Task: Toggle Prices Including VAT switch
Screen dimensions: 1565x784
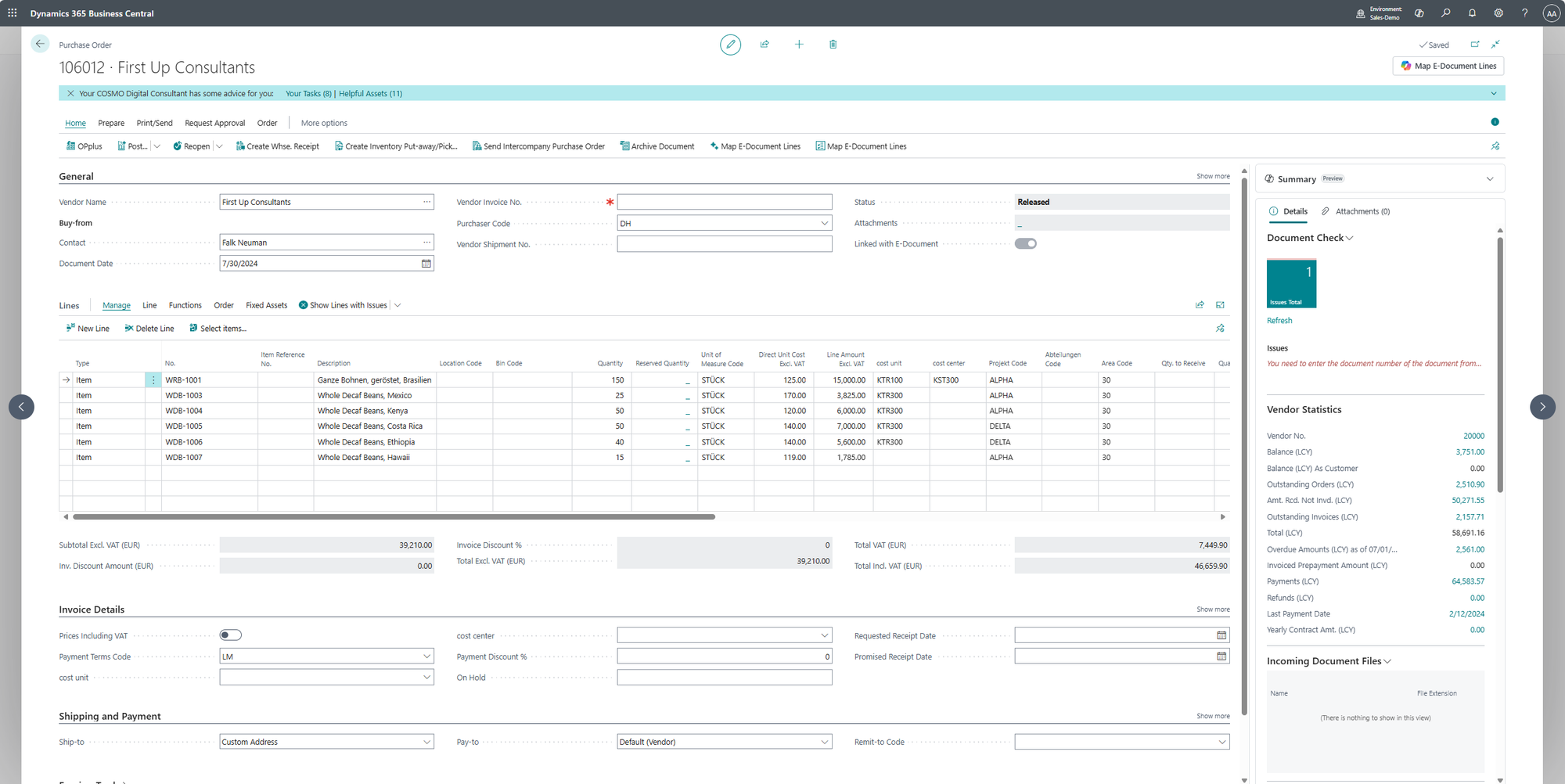Action: pos(230,635)
